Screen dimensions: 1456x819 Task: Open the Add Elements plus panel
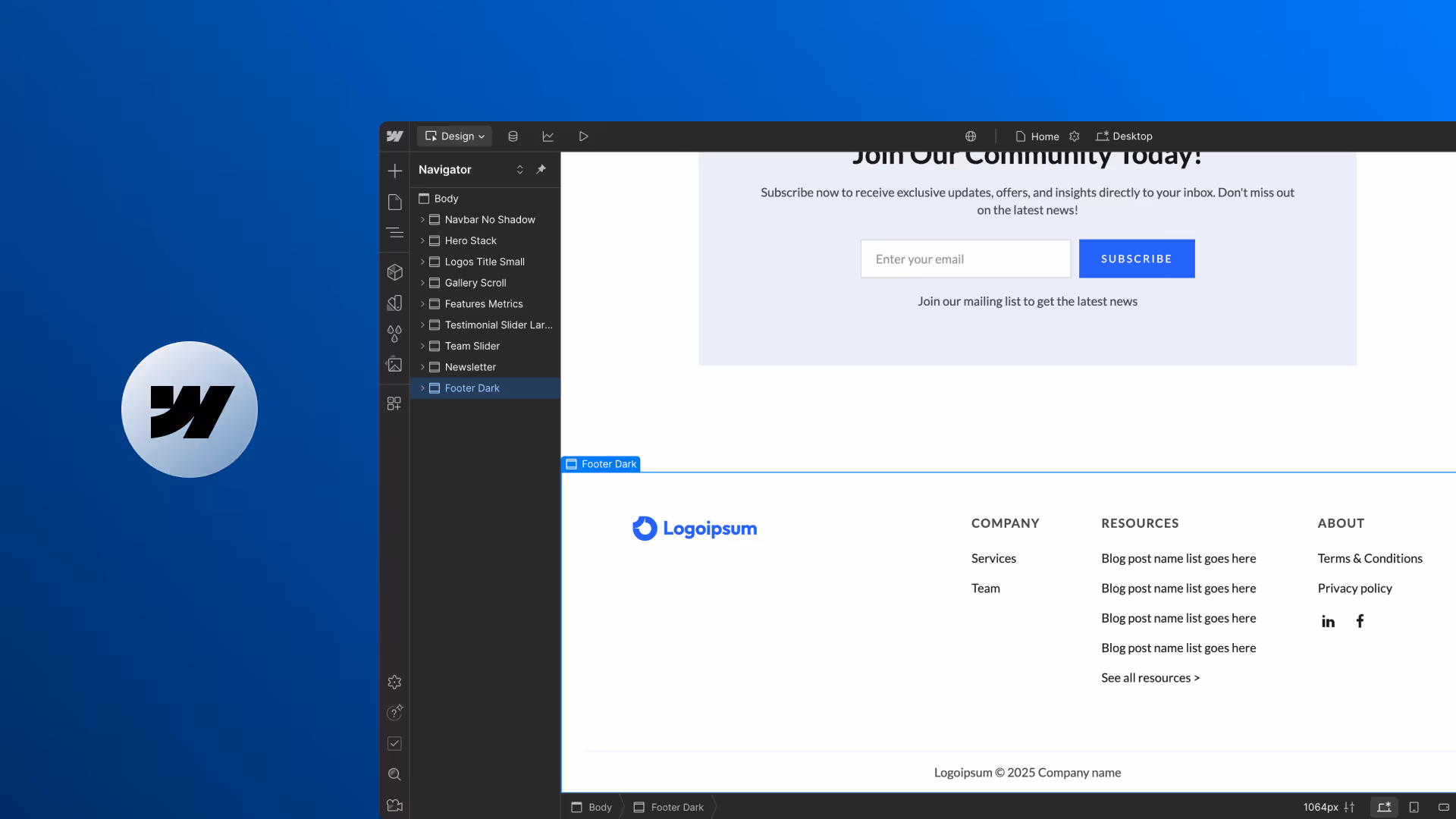(x=394, y=171)
